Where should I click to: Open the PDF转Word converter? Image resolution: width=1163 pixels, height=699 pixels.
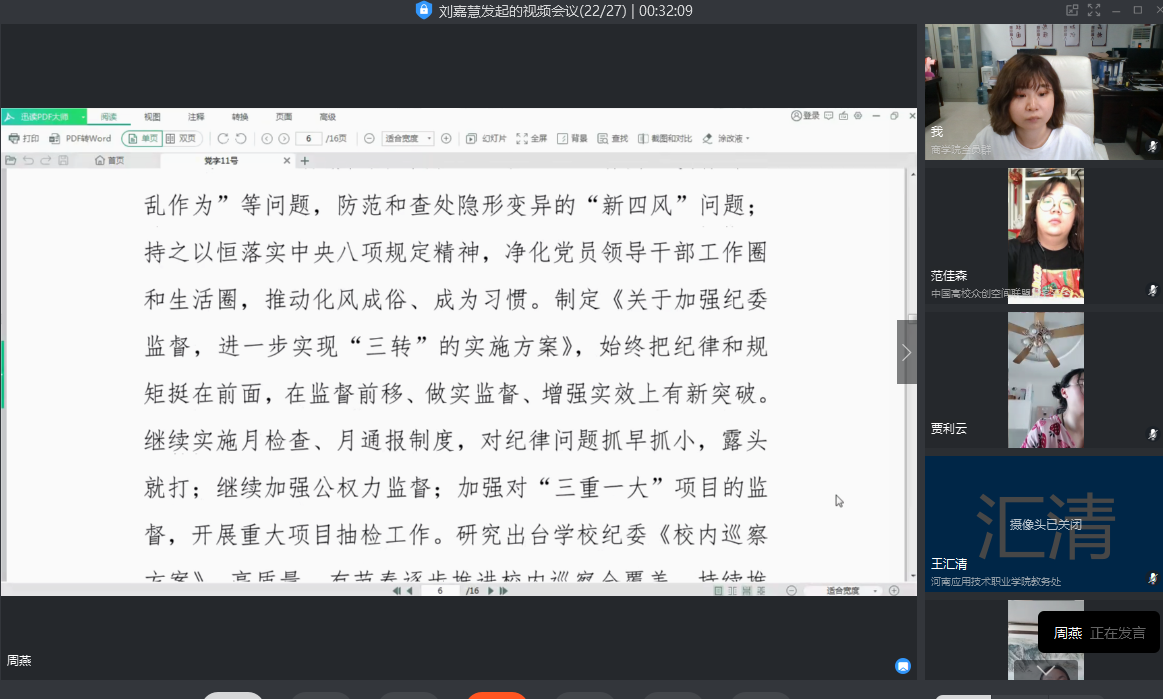81,139
